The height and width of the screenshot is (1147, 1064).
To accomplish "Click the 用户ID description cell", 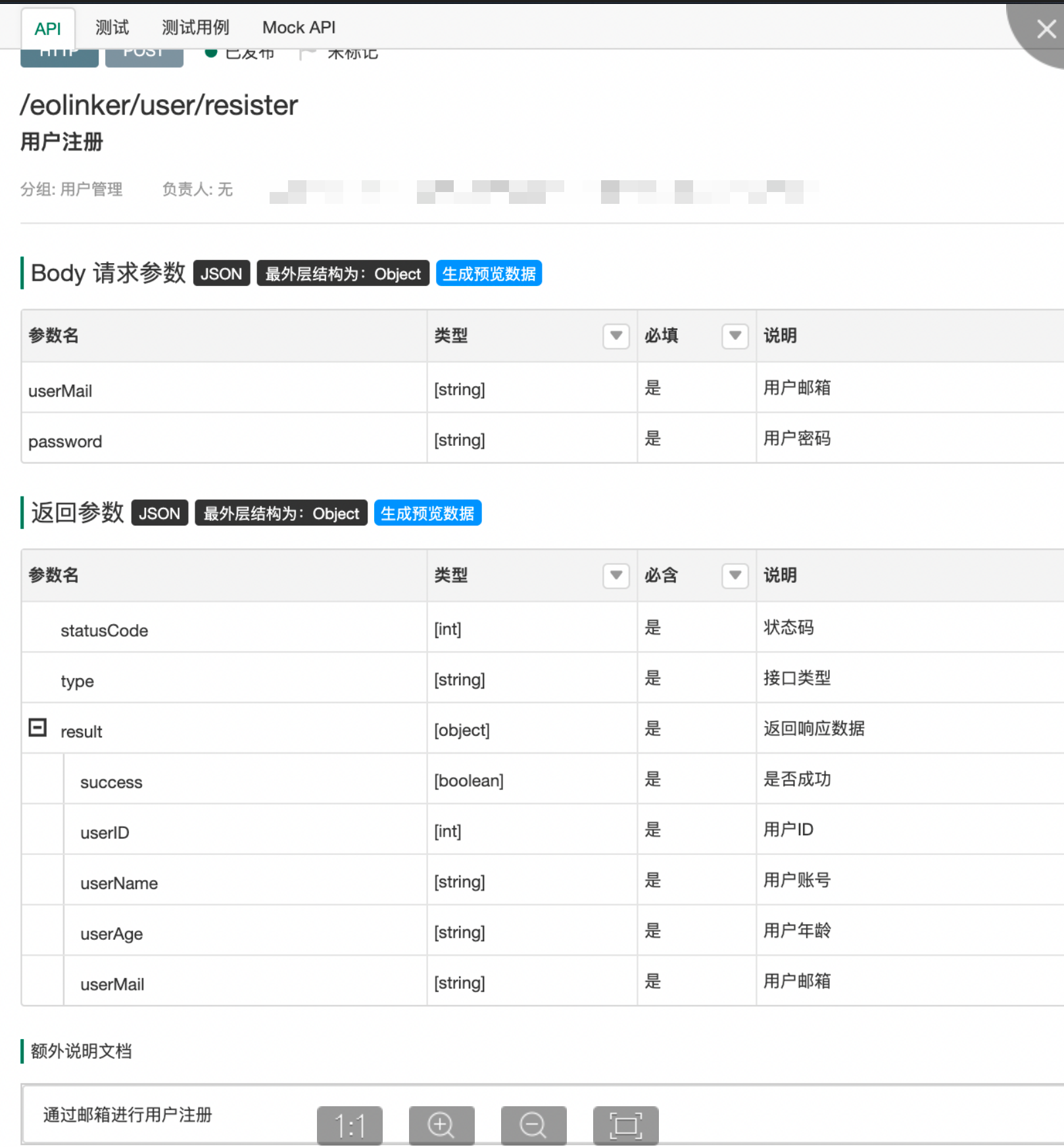I will [910, 830].
